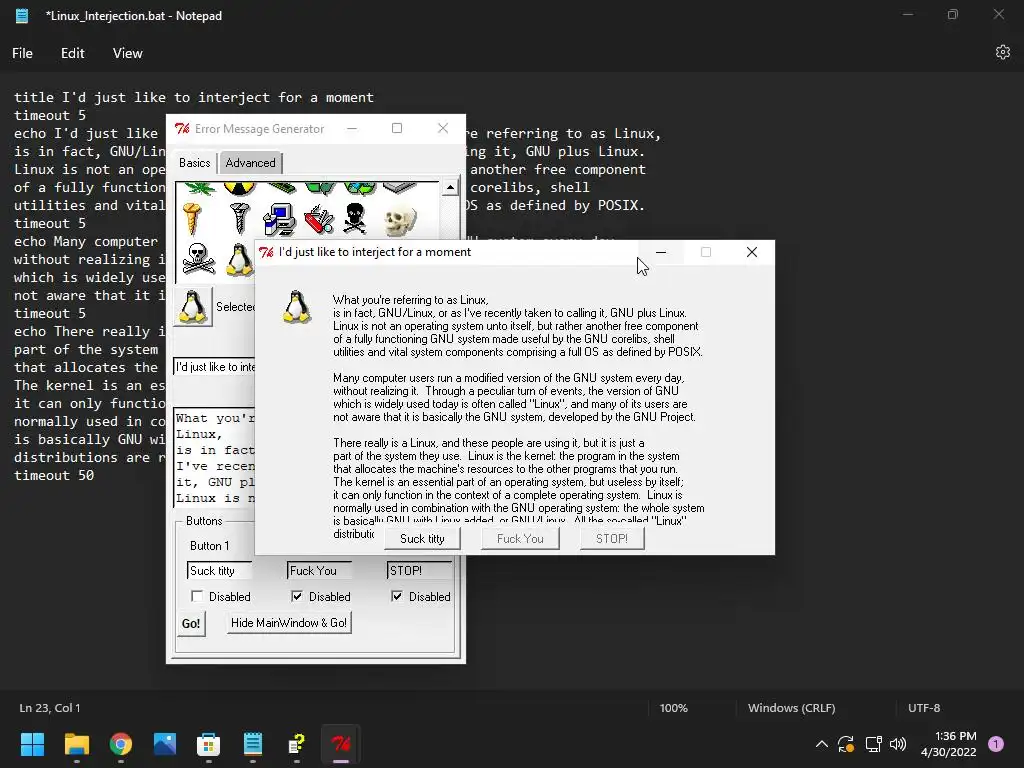Tick Disabled checkbox under Button 1 field

click(197, 596)
